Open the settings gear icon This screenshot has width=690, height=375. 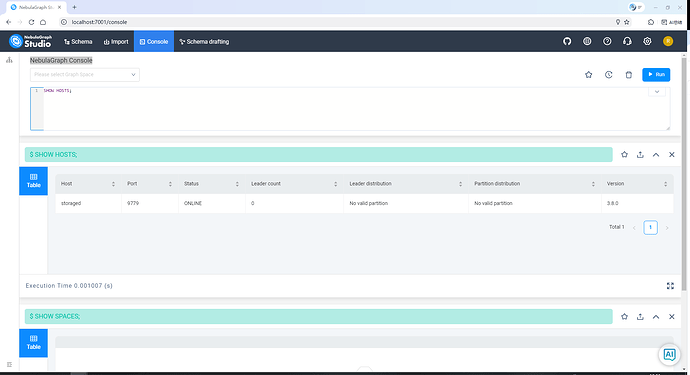(647, 41)
